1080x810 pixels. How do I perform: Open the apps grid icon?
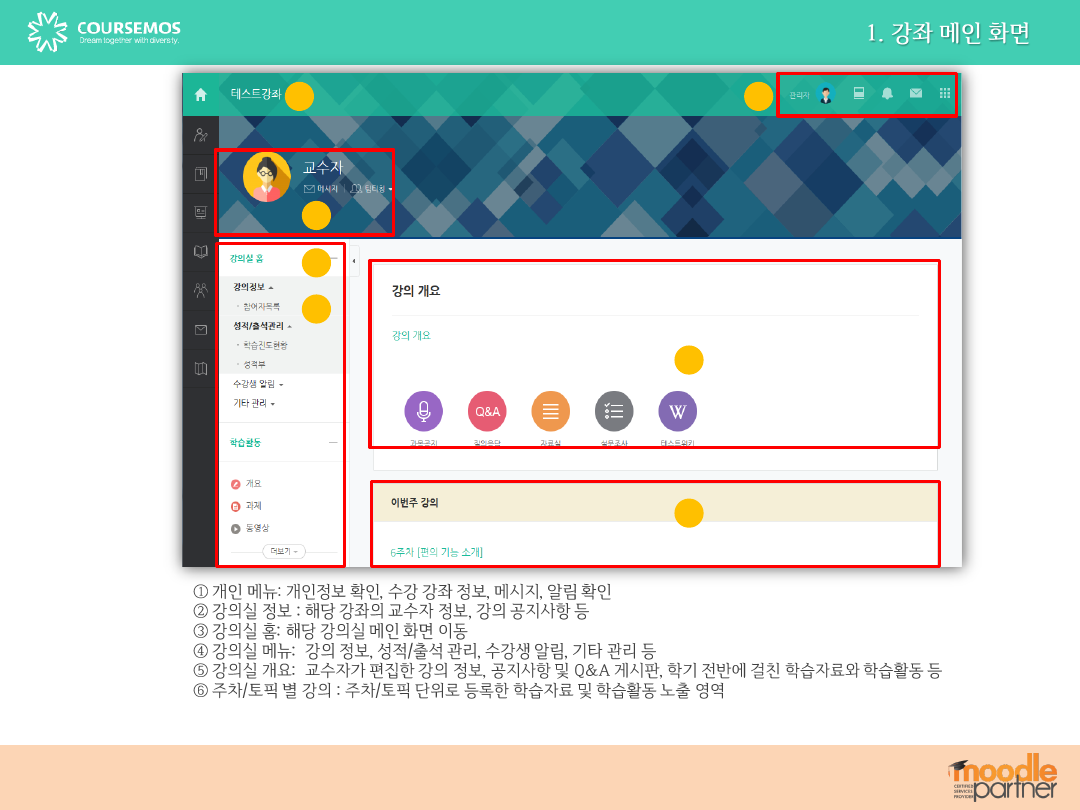(x=944, y=94)
